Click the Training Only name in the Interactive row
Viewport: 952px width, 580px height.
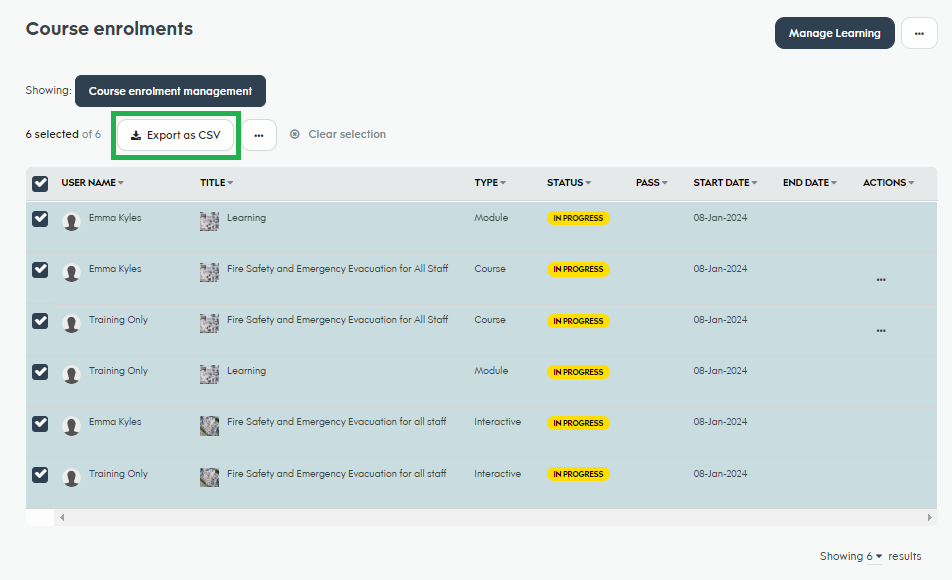pyautogui.click(x=118, y=474)
